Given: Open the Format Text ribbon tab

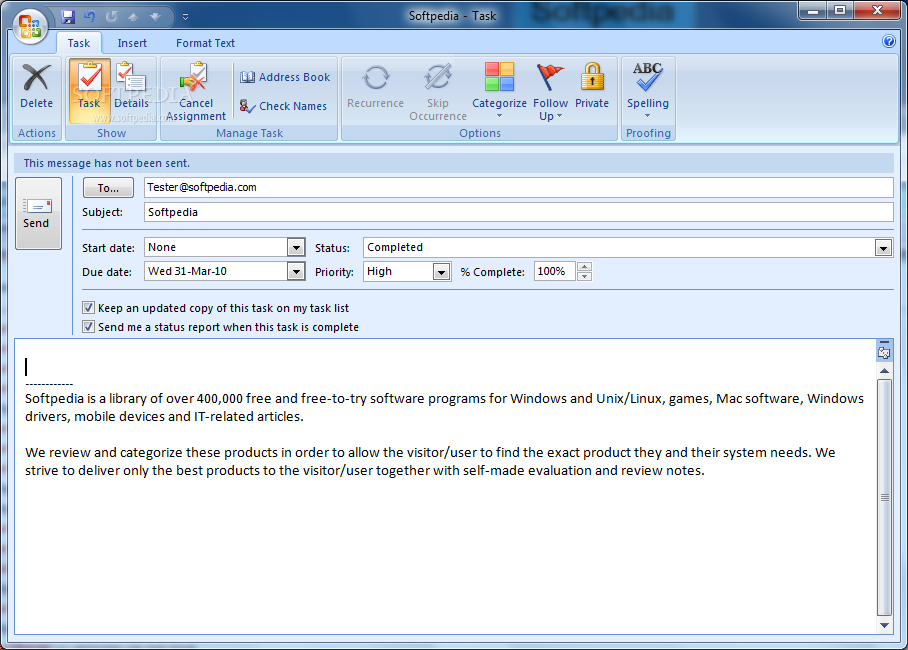Looking at the screenshot, I should [205, 43].
